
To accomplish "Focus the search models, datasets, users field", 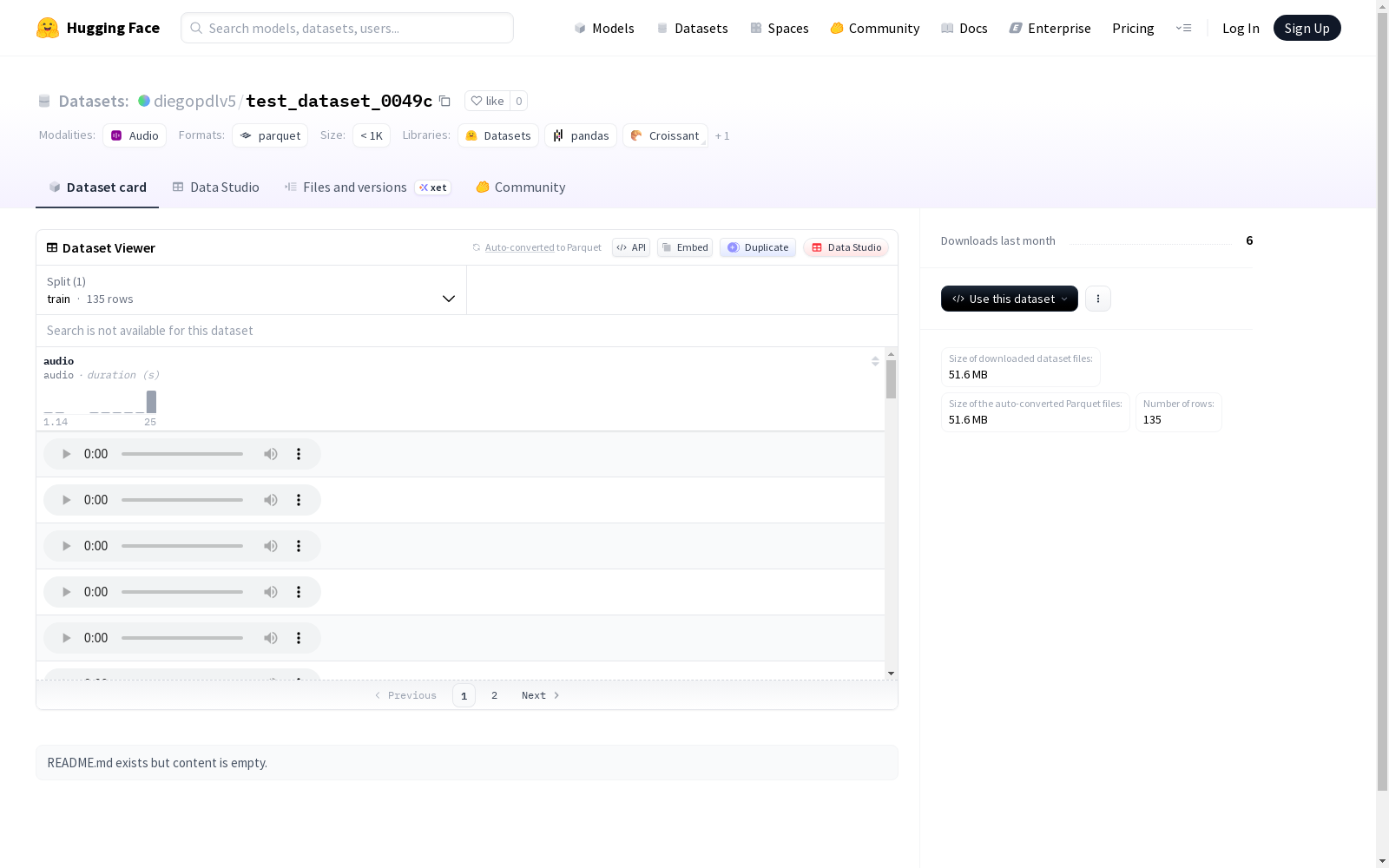I will (x=347, y=28).
